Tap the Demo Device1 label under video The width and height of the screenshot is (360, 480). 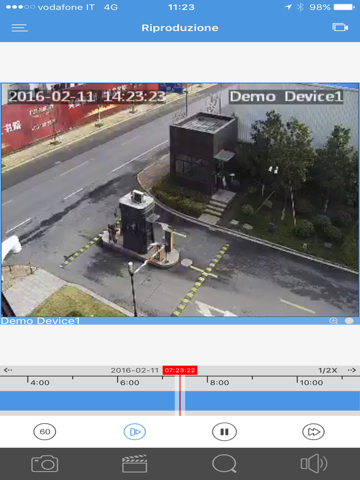(40, 321)
